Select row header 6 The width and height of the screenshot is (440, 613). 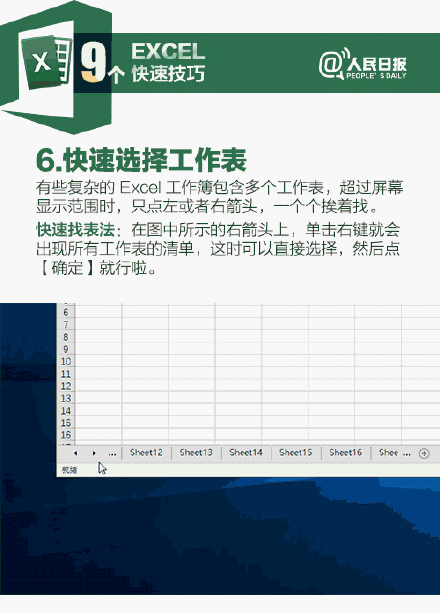(x=66, y=312)
